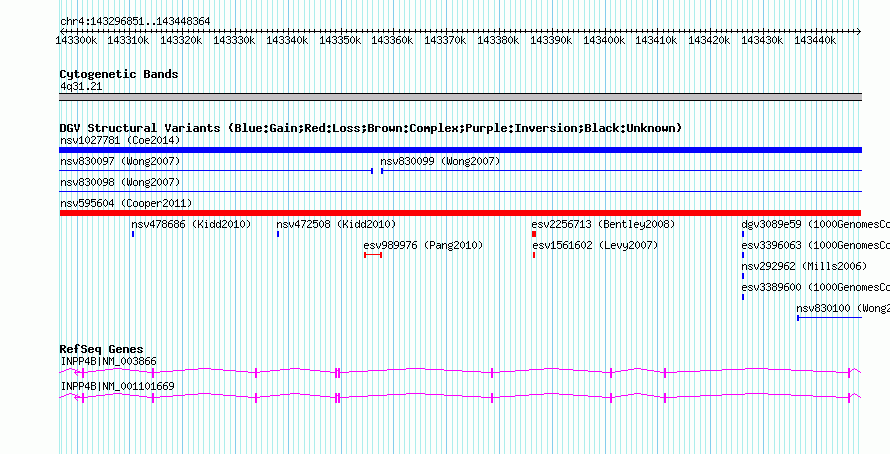The height and width of the screenshot is (454, 890).
Task: Open the INPP4B|NM_003866 gene label
Action: pyautogui.click(x=108, y=361)
